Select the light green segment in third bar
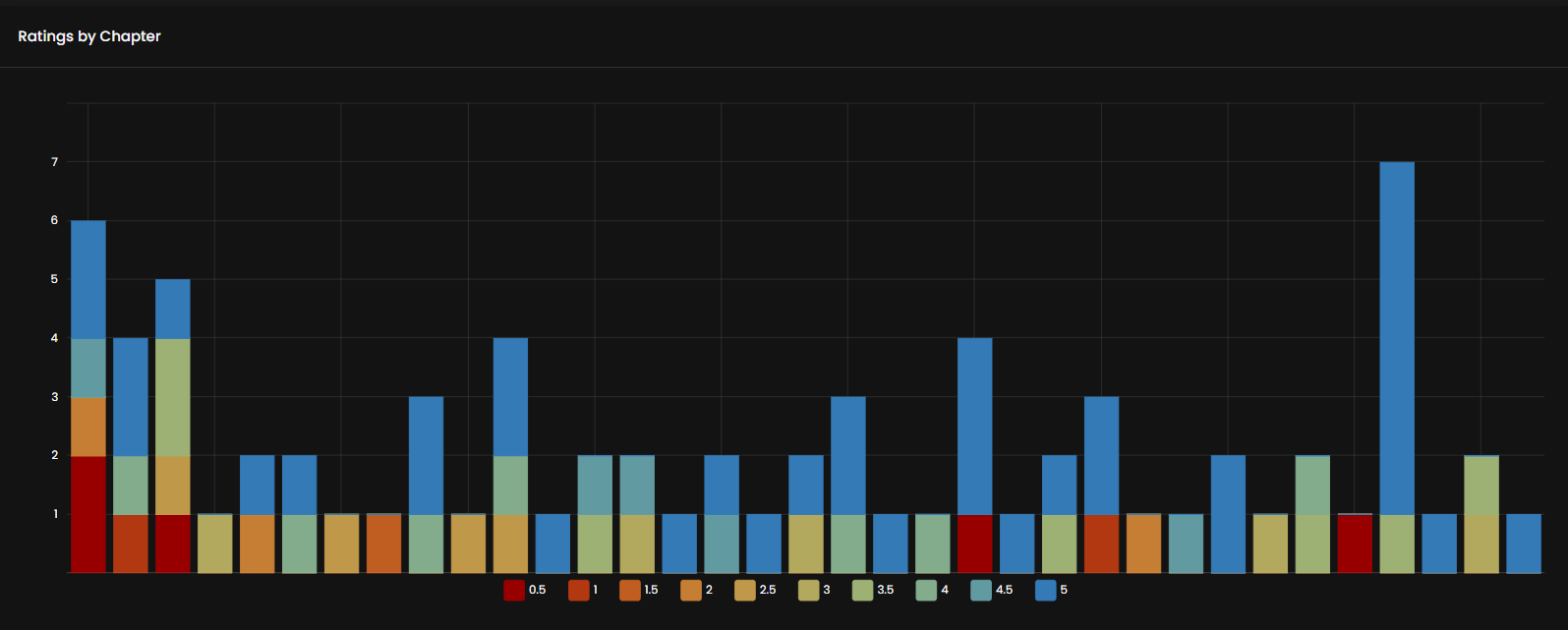Image resolution: width=1568 pixels, height=630 pixels. tap(173, 396)
